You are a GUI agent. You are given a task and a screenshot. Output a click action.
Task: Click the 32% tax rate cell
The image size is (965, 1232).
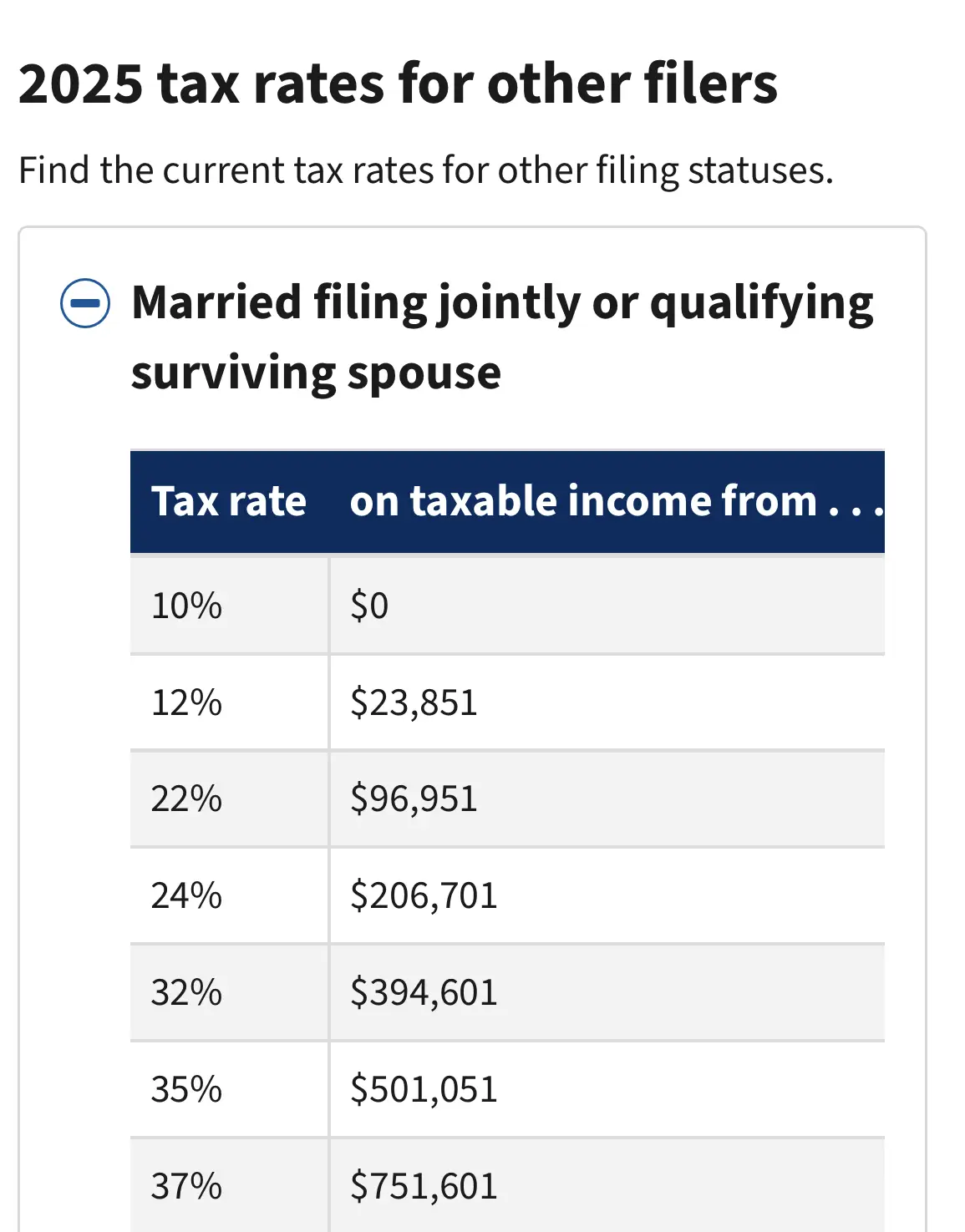click(x=230, y=993)
